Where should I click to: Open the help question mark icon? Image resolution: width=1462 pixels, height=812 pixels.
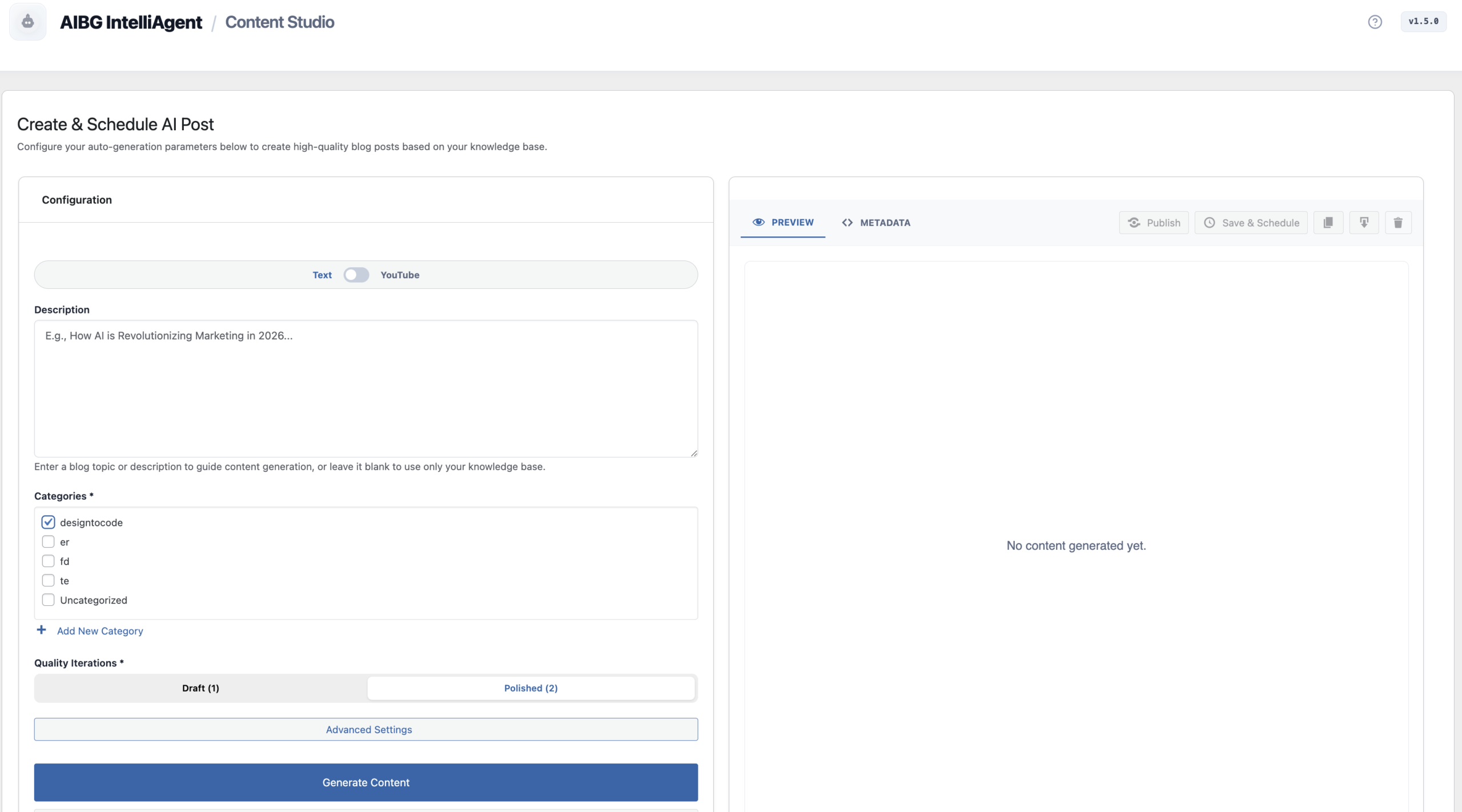[x=1375, y=21]
